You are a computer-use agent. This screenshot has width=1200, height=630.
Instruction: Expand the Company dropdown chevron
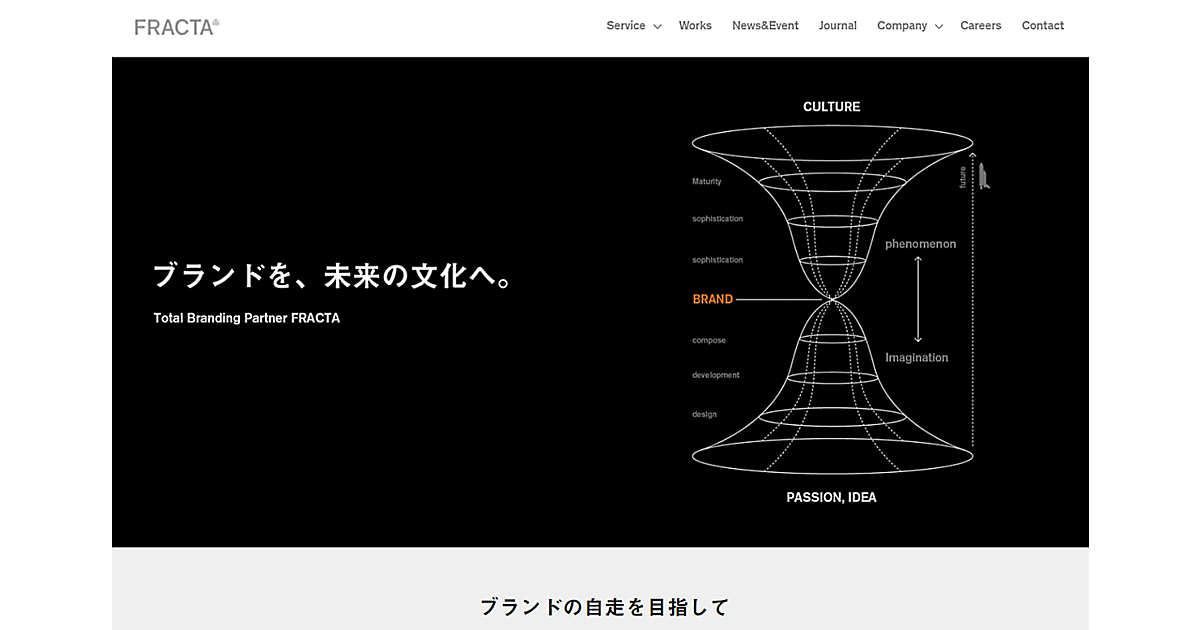pos(939,27)
